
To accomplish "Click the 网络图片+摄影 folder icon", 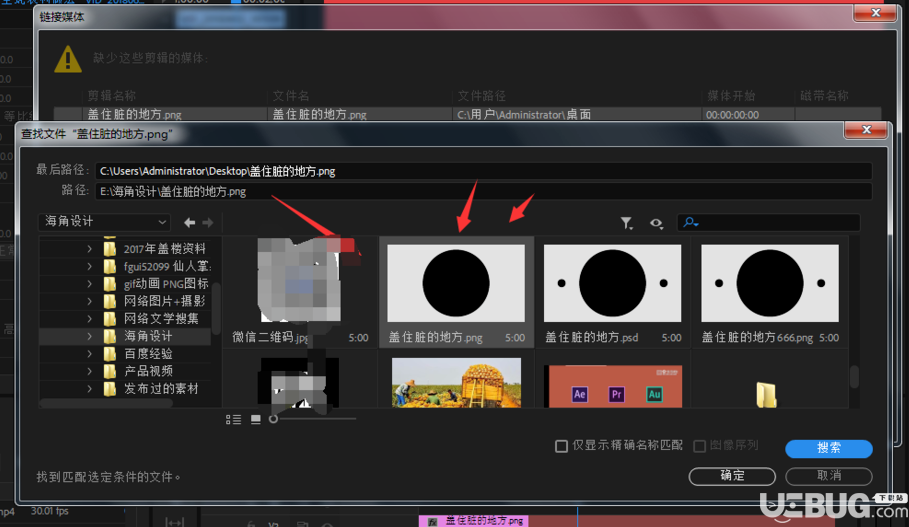I will coord(110,301).
